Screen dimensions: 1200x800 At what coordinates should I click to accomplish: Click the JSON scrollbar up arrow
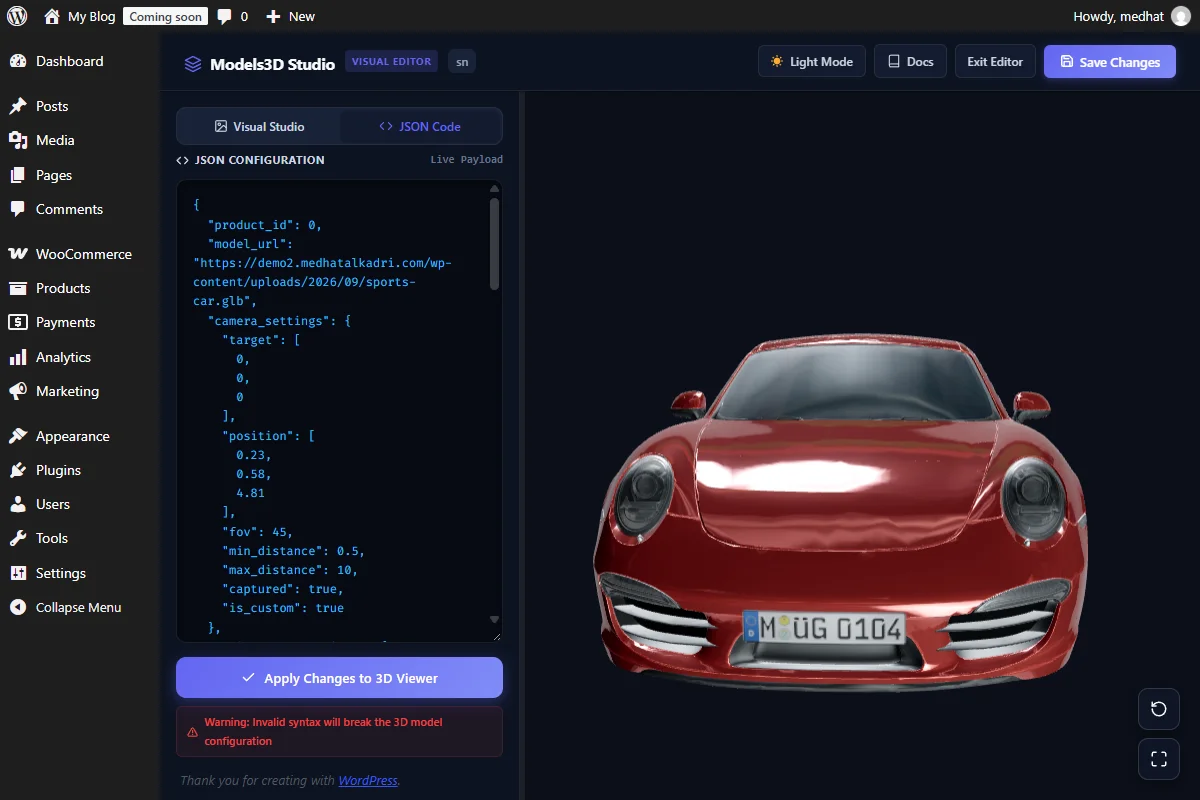click(494, 188)
